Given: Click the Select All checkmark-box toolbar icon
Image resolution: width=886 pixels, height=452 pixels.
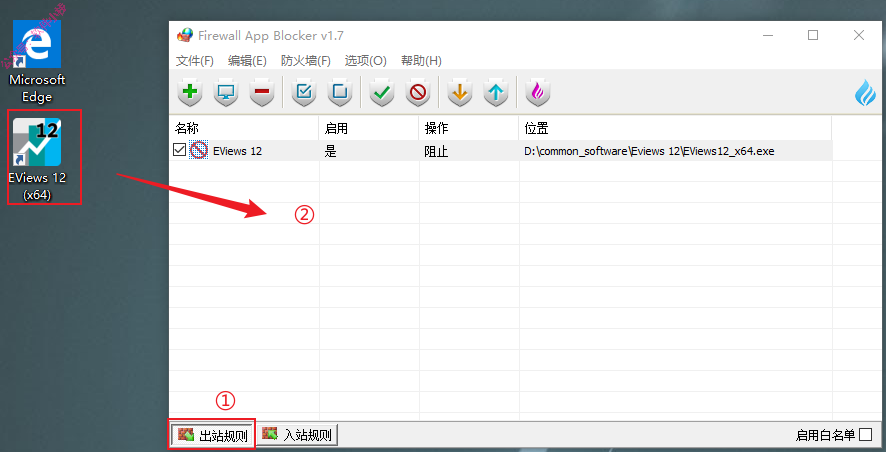Looking at the screenshot, I should pos(304,92).
